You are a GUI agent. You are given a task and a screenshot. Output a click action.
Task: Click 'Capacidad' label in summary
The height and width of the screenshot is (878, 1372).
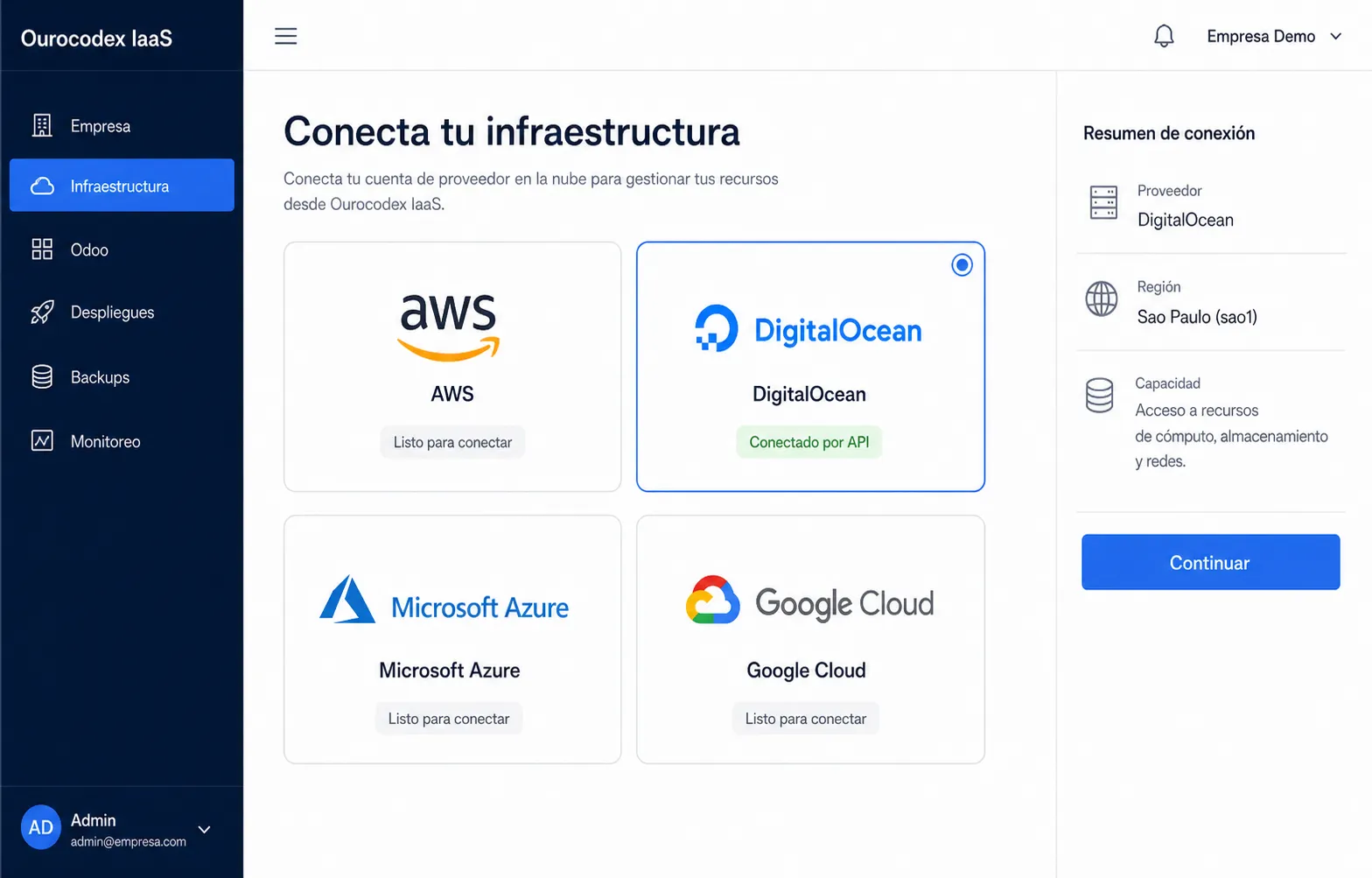[1167, 383]
